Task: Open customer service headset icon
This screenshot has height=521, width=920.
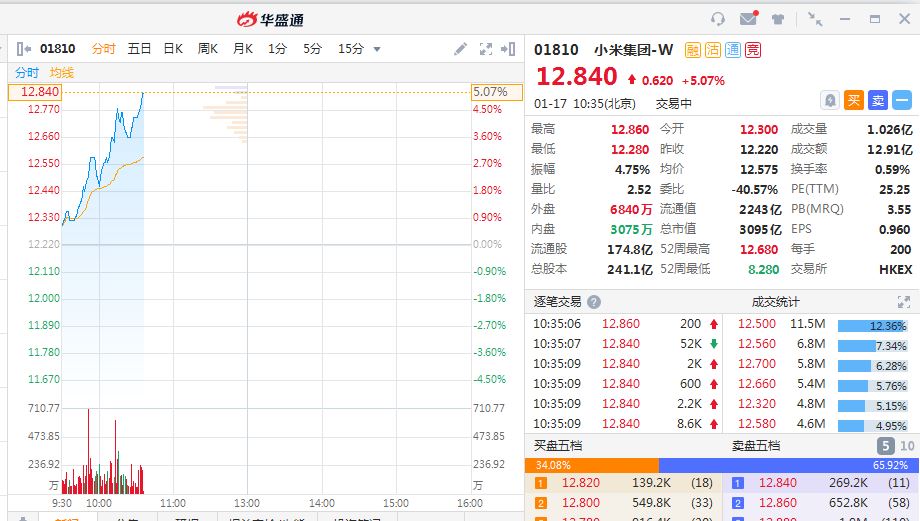Action: (718, 19)
